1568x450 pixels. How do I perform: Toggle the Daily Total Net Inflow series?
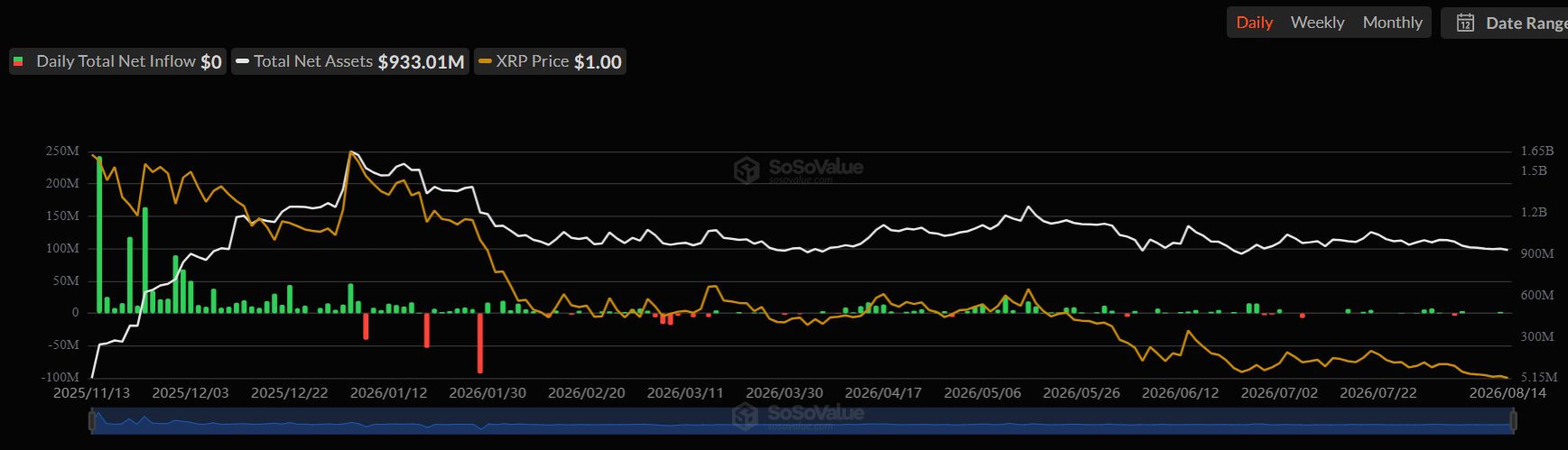pyautogui.click(x=117, y=61)
